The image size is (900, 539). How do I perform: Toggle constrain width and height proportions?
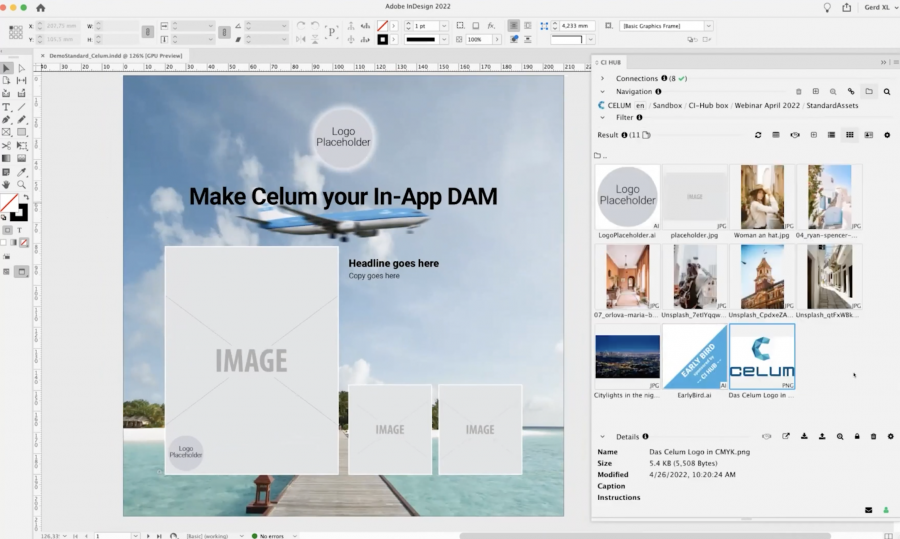pyautogui.click(x=148, y=33)
